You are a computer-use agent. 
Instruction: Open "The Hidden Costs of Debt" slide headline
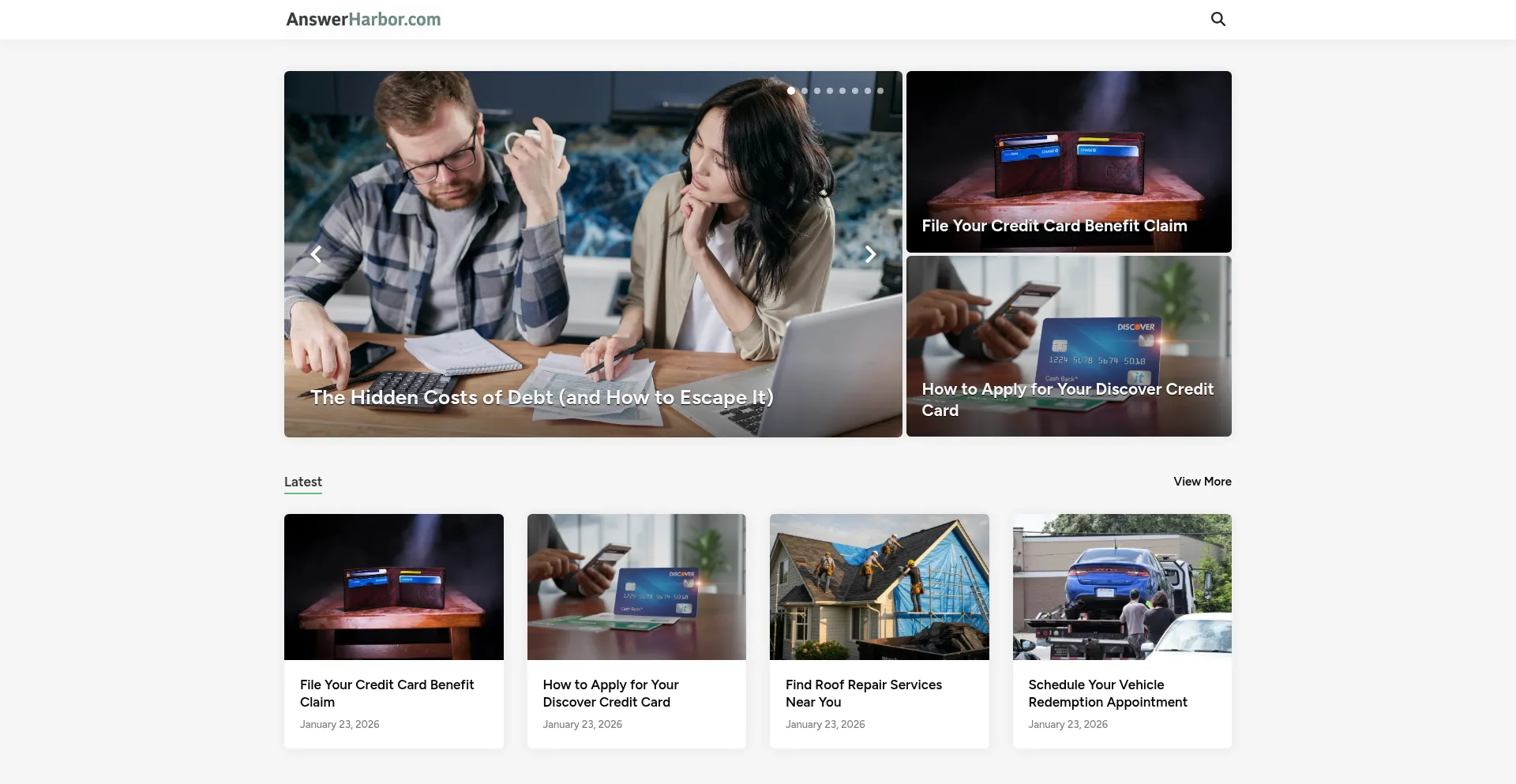pyautogui.click(x=542, y=397)
